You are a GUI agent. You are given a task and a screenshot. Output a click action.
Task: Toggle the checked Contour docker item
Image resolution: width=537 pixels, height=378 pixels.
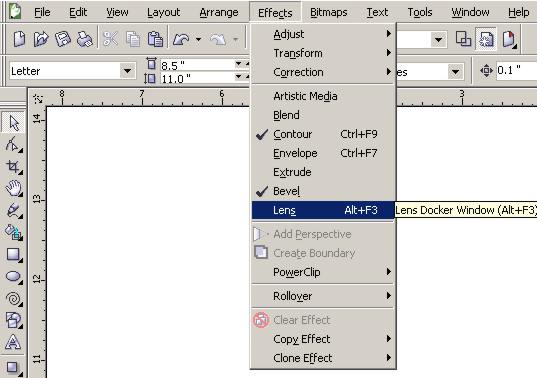(x=323, y=134)
